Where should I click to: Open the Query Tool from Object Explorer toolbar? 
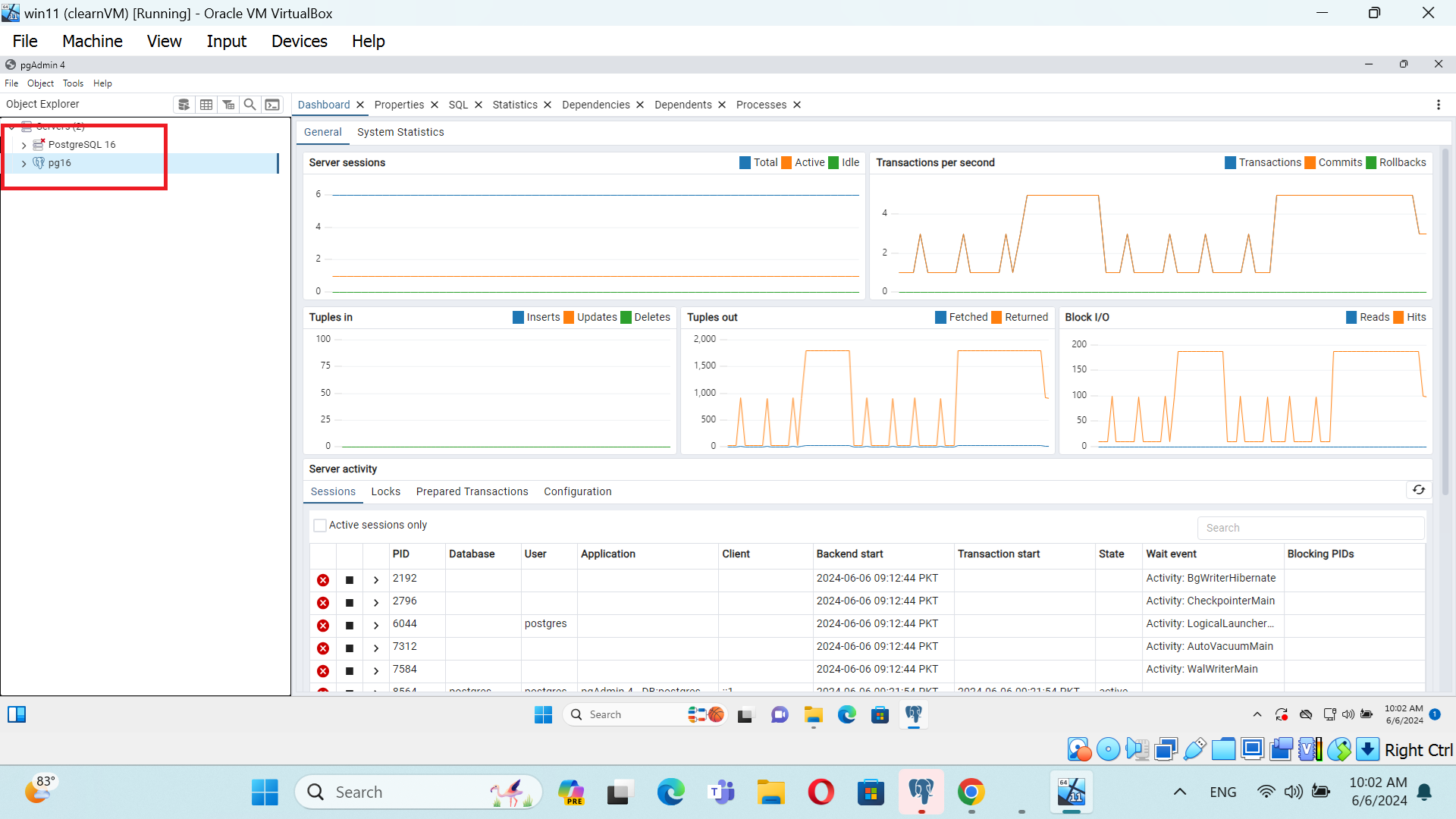pyautogui.click(x=184, y=105)
